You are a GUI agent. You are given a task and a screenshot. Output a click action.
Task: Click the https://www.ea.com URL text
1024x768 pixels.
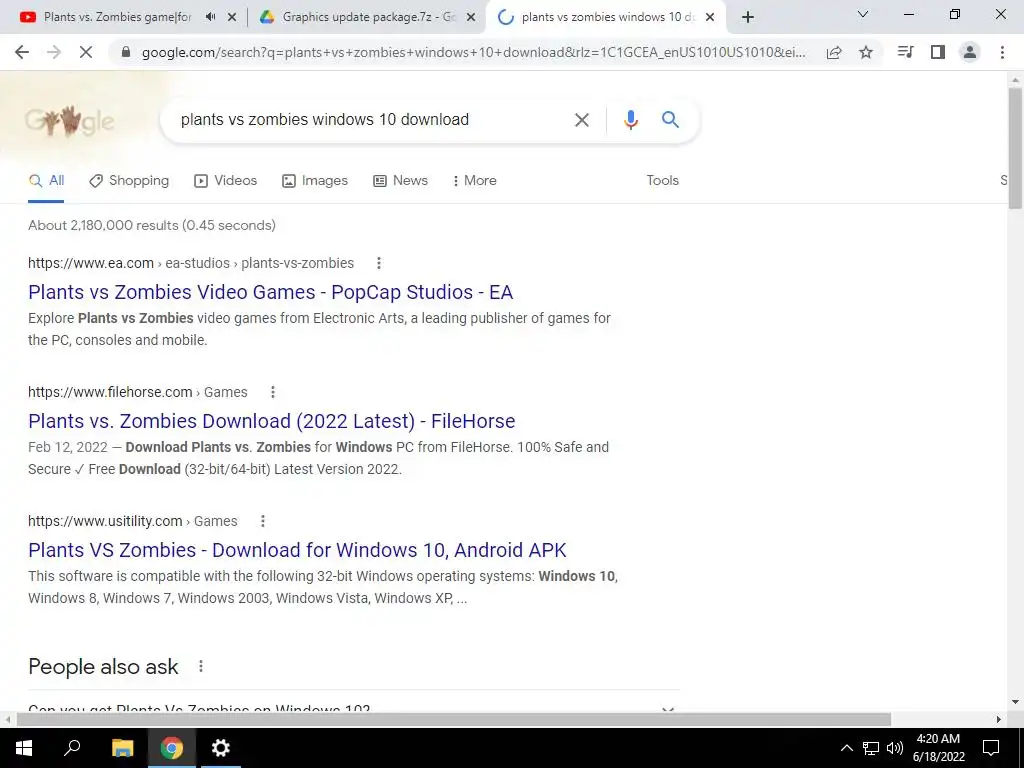91,263
